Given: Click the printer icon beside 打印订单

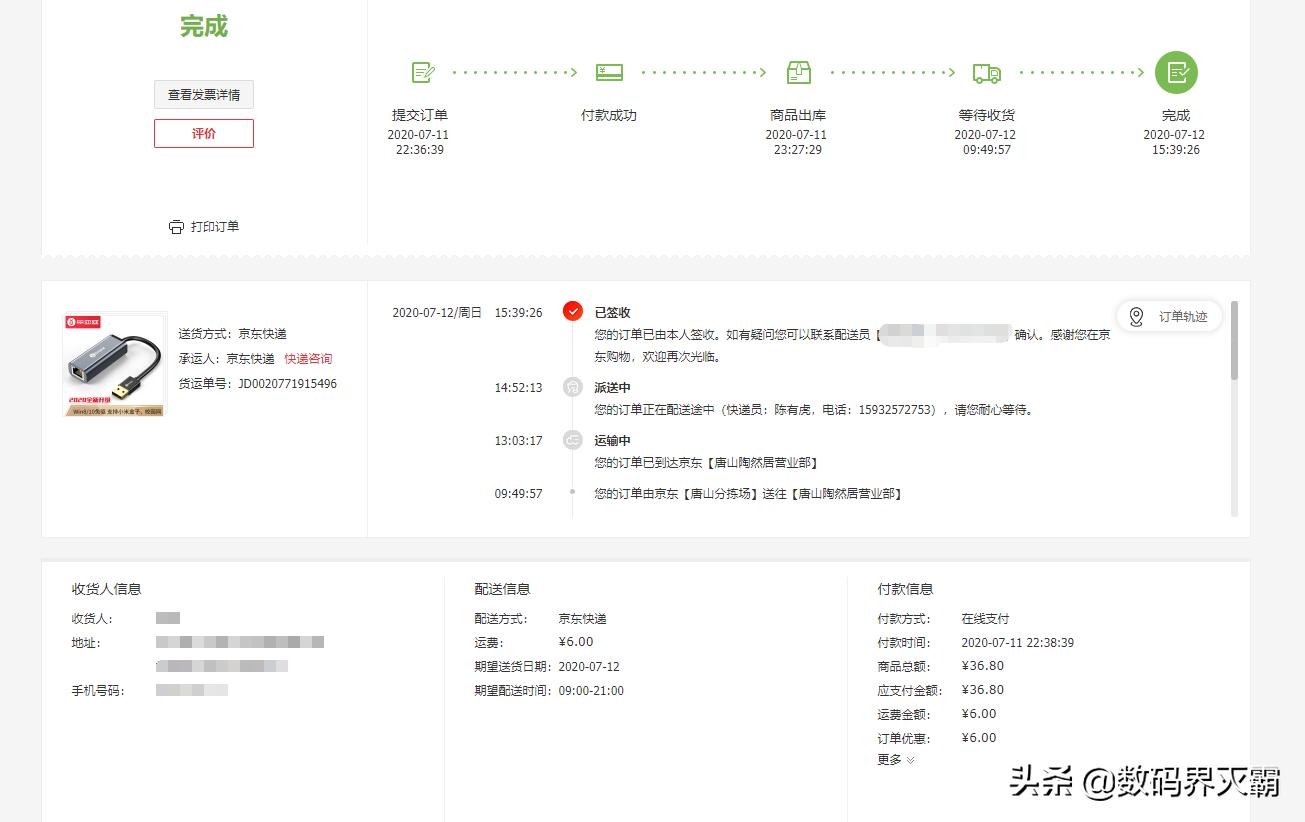Looking at the screenshot, I should point(176,226).
